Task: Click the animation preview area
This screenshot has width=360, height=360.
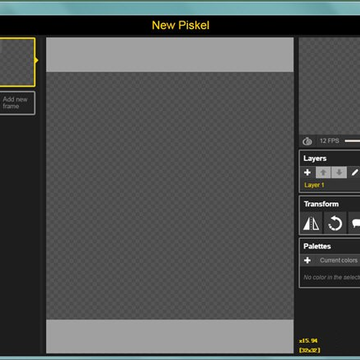Action: (x=329, y=86)
